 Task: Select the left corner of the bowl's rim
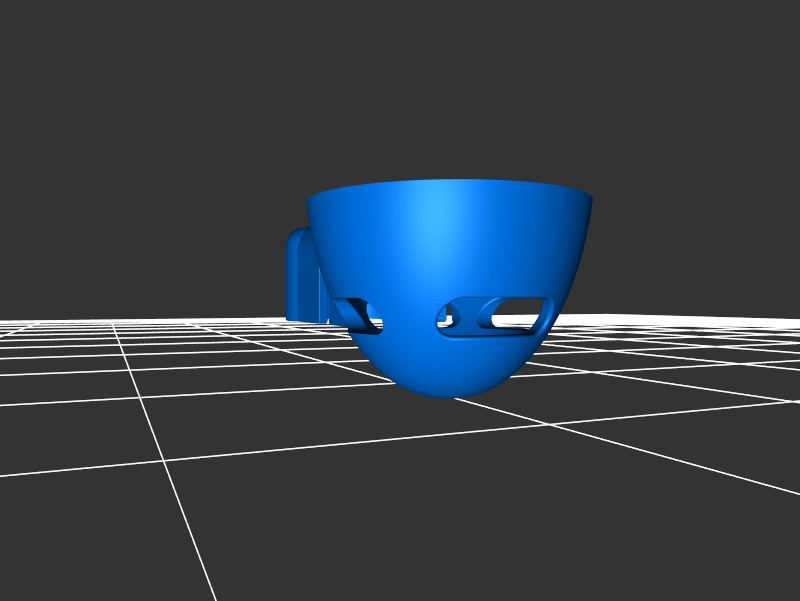tap(310, 196)
